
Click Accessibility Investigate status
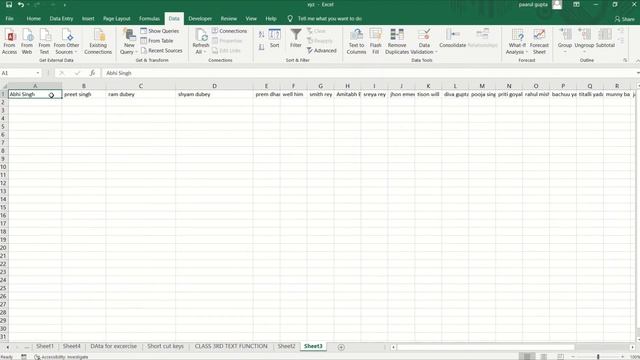click(x=61, y=357)
